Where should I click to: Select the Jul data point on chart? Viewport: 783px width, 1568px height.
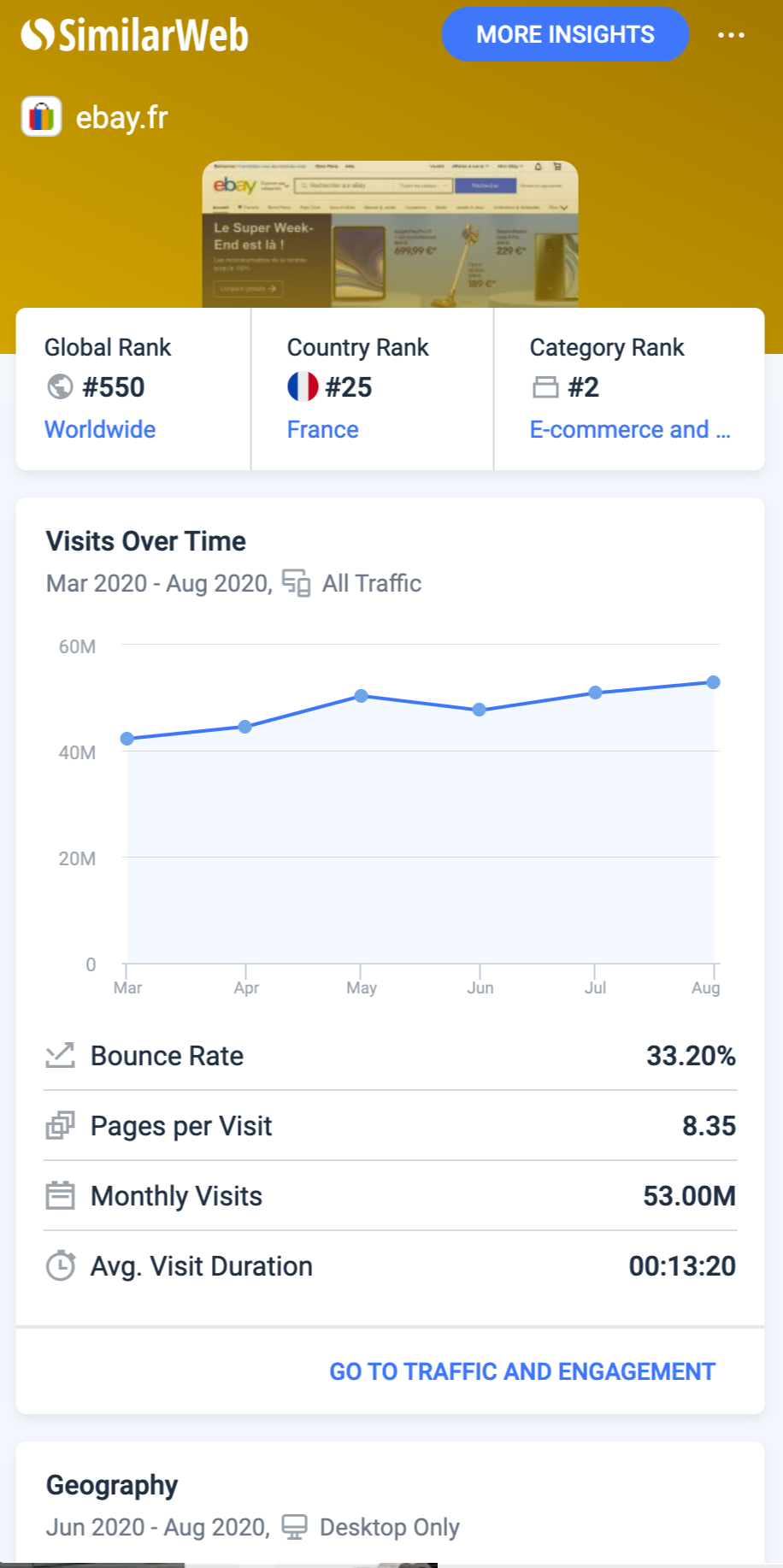click(x=596, y=693)
